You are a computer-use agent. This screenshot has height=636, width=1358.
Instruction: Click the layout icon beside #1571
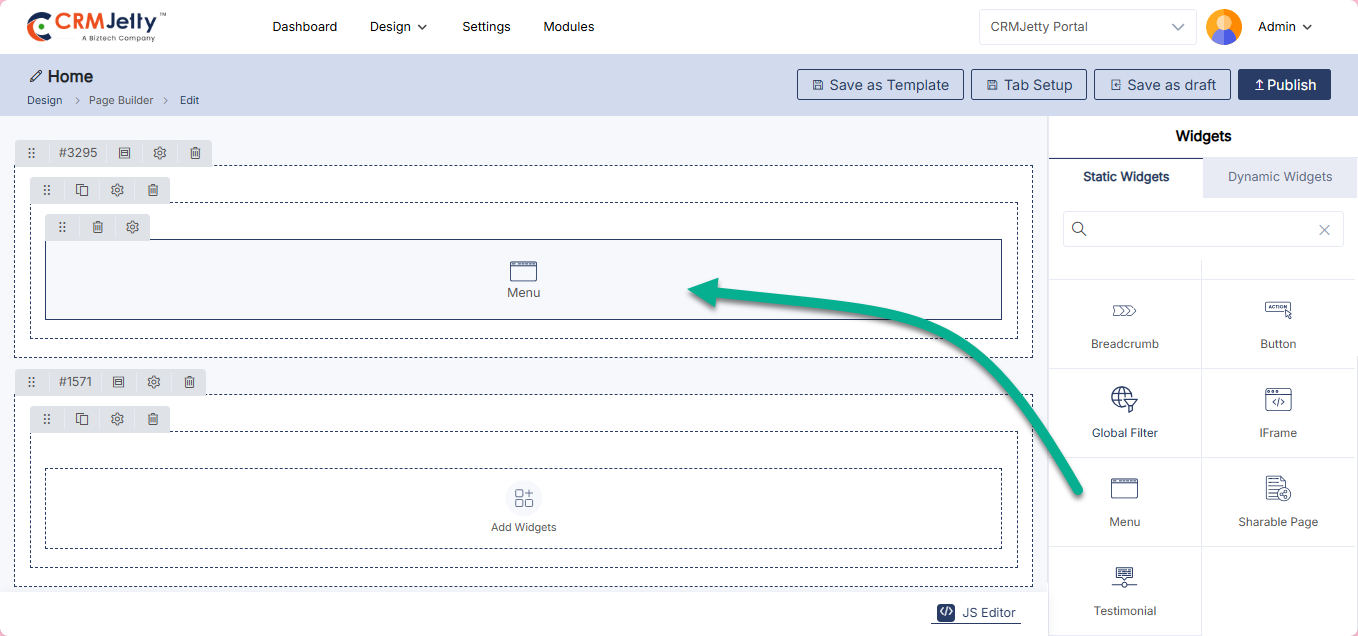point(119,382)
